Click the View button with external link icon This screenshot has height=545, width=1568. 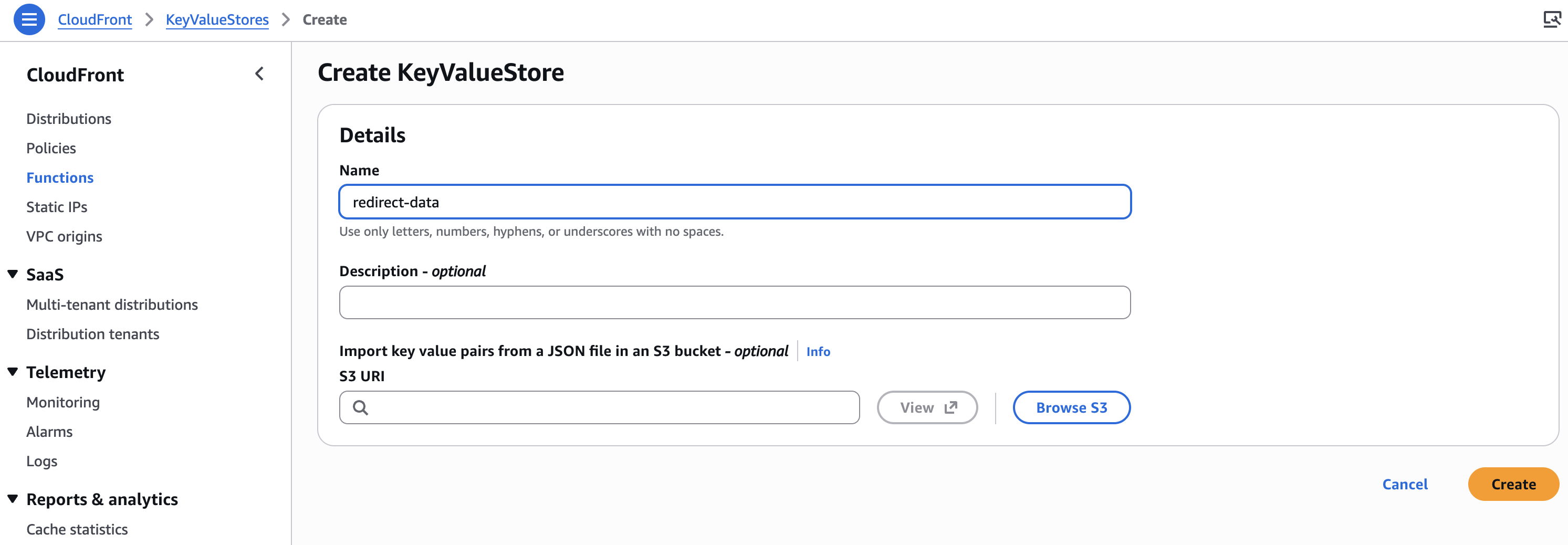(x=926, y=408)
